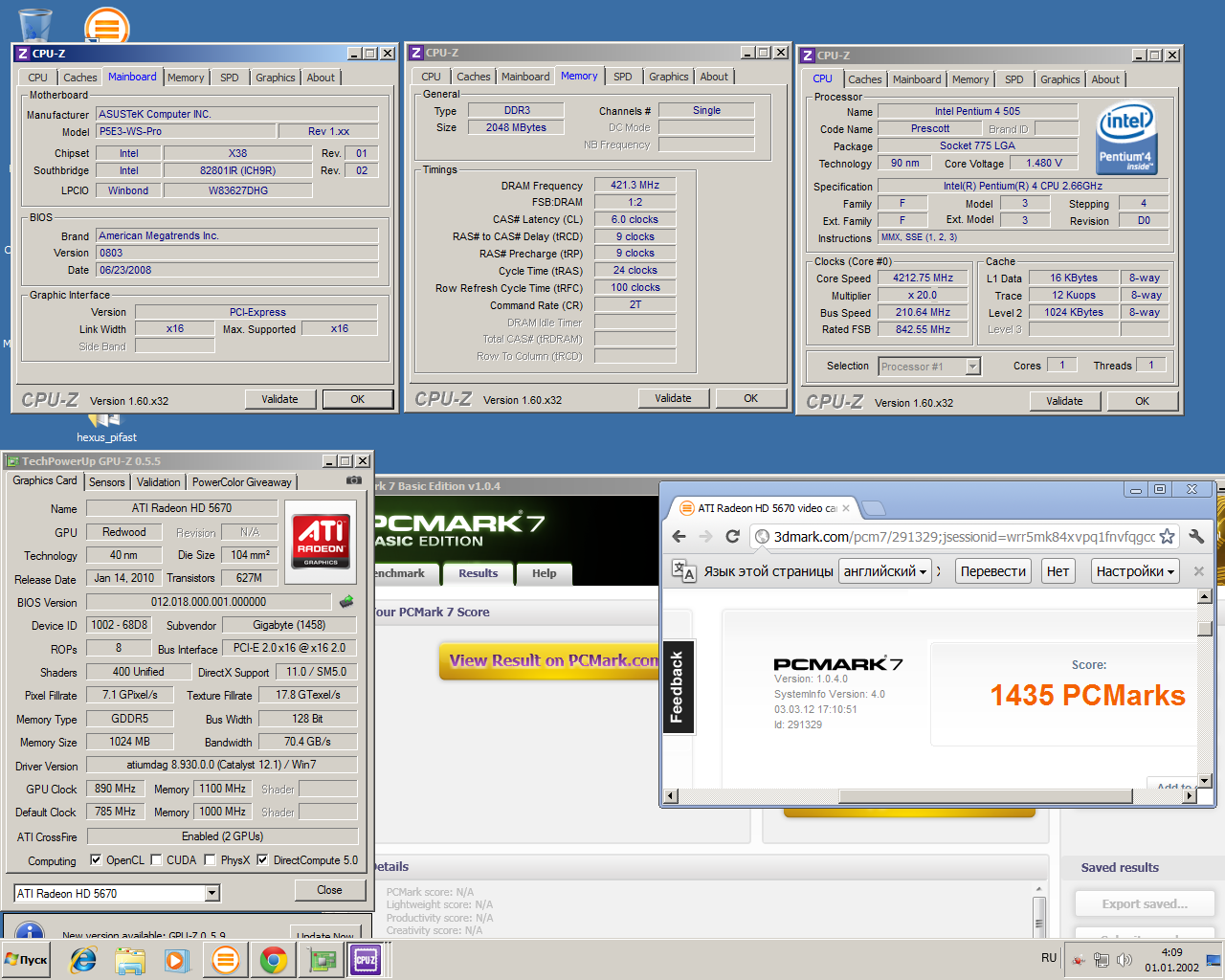Click the CPU-Z taskbar icon
Image resolution: width=1225 pixels, height=980 pixels.
tap(366, 960)
